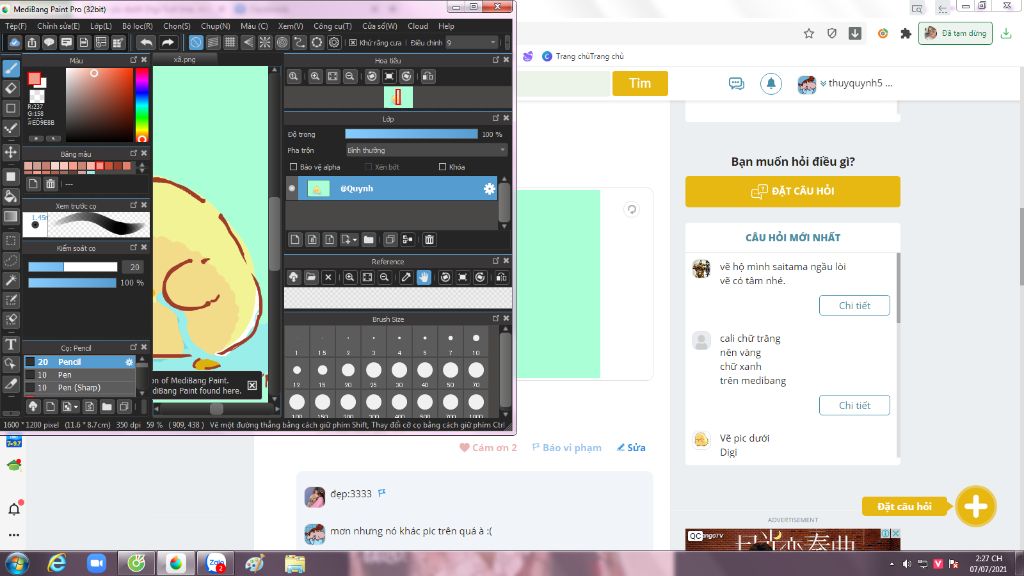
Task: Select the Brush tool in left toolbar
Action: point(11,69)
